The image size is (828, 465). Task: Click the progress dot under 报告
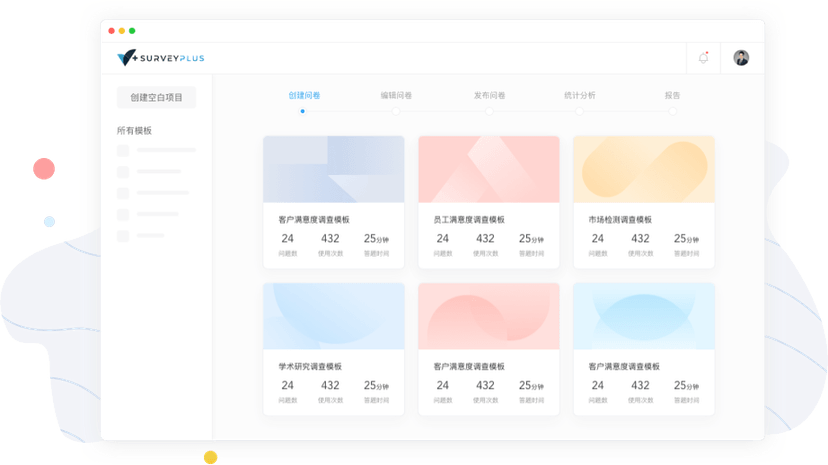click(672, 111)
